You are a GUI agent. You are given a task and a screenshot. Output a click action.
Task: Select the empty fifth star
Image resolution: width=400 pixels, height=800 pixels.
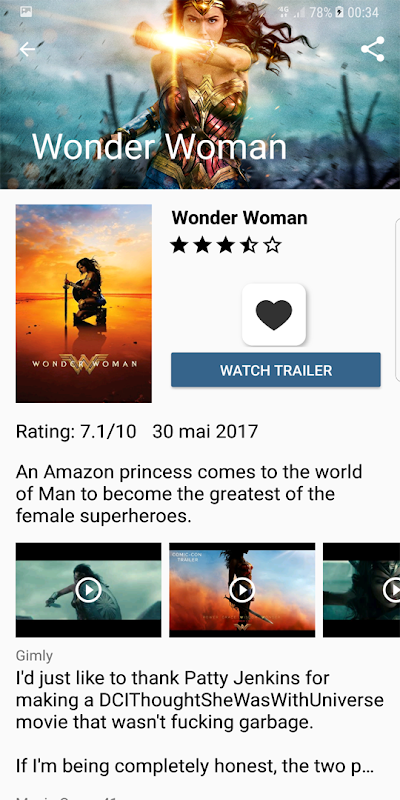273,245
